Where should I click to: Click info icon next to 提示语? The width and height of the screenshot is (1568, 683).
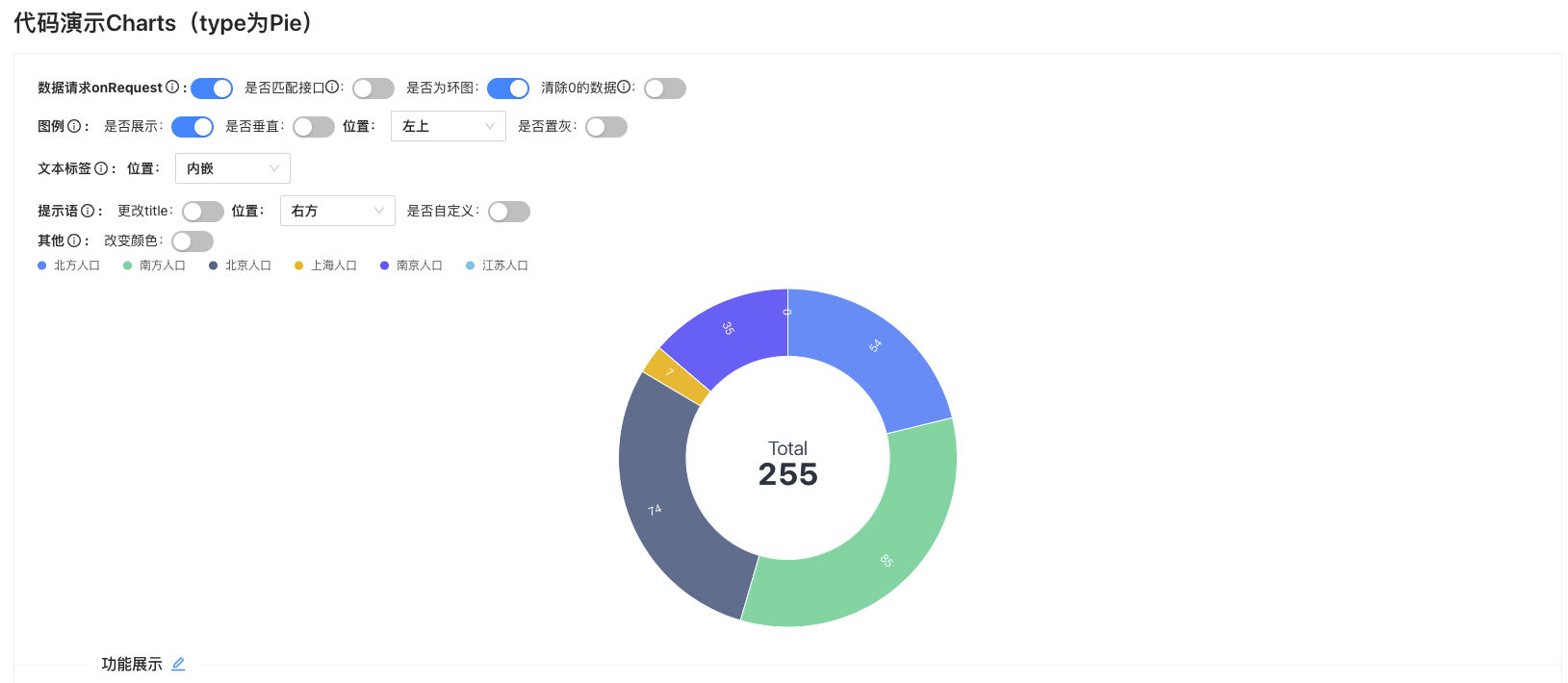coord(88,211)
